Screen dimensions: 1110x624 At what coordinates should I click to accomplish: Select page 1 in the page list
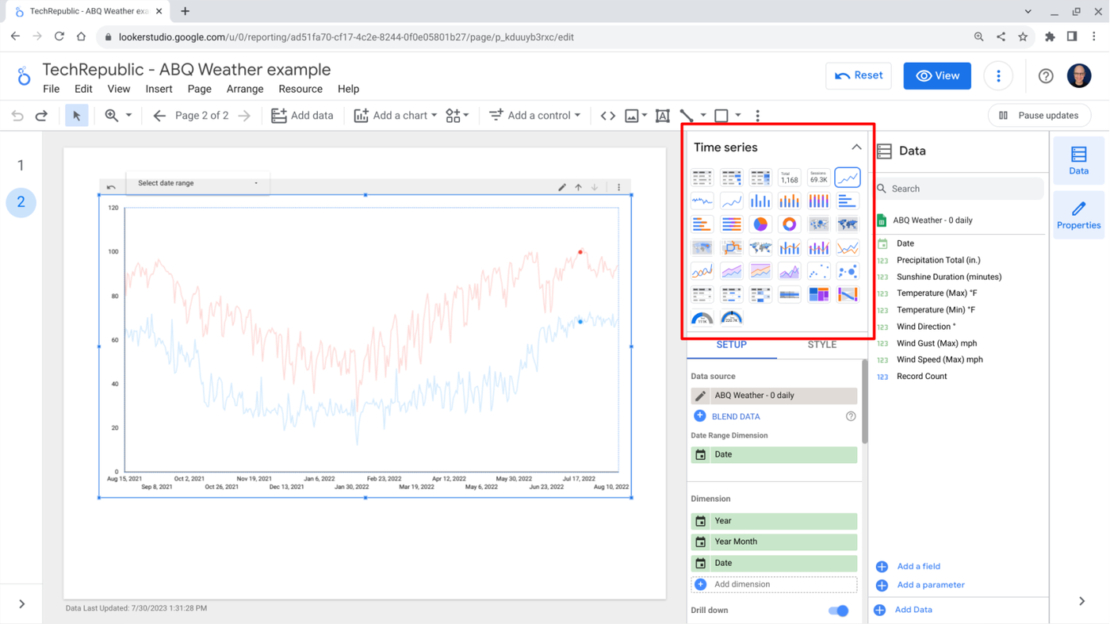[x=21, y=165]
